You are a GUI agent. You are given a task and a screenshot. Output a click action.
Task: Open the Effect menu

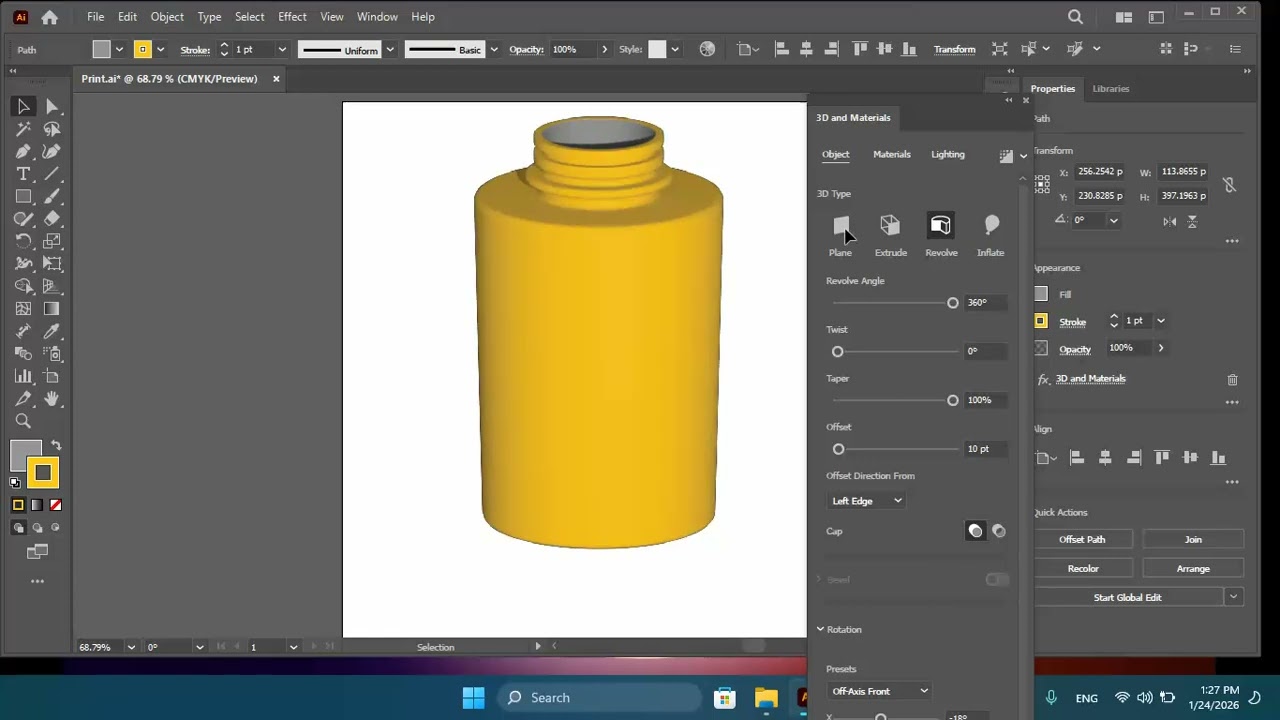tap(292, 17)
